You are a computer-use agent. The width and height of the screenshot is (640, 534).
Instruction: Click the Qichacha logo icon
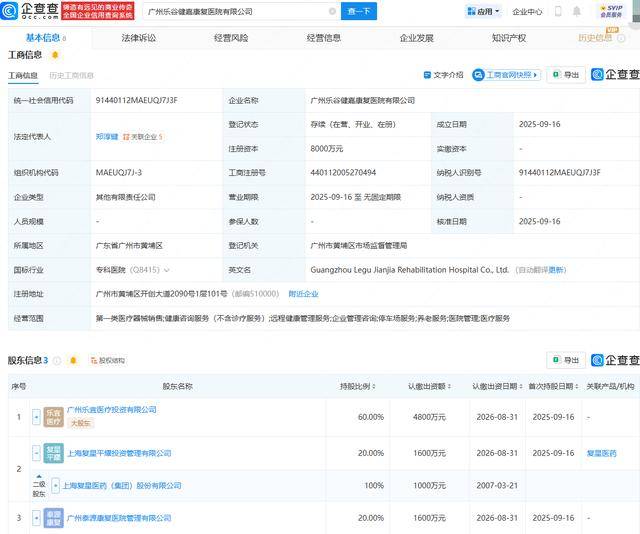pos(9,11)
